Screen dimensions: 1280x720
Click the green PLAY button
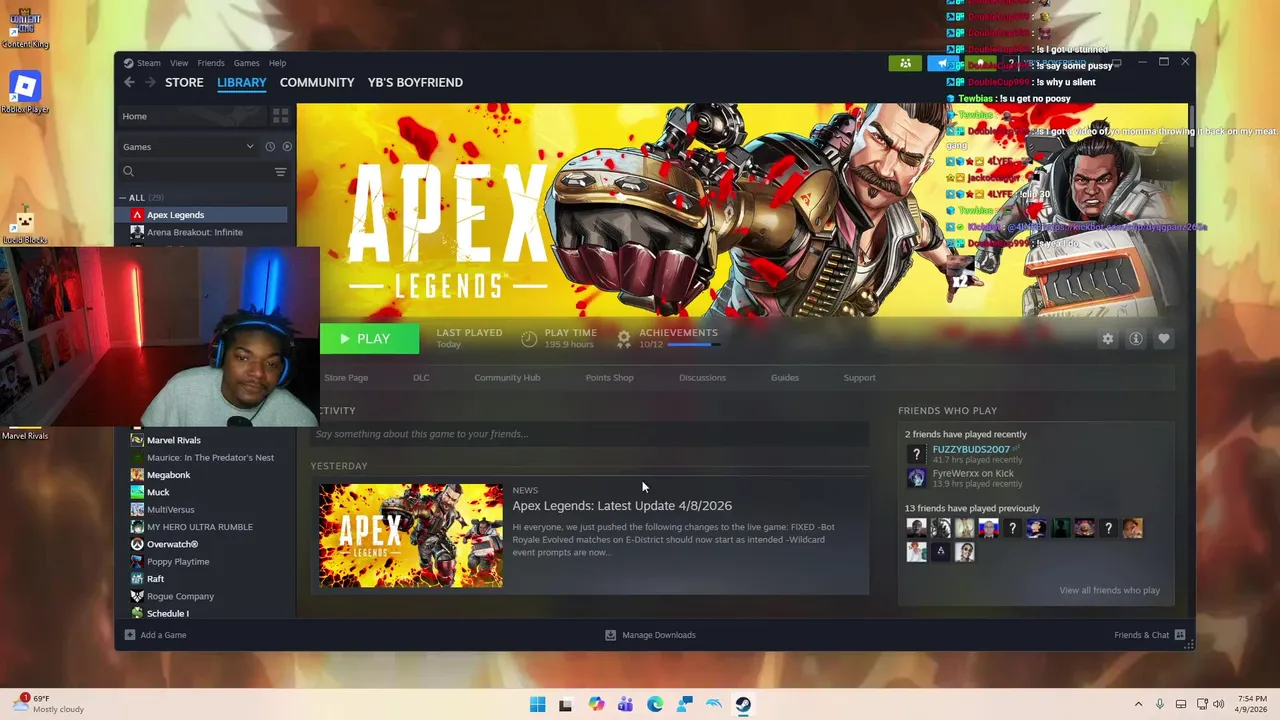pos(369,339)
